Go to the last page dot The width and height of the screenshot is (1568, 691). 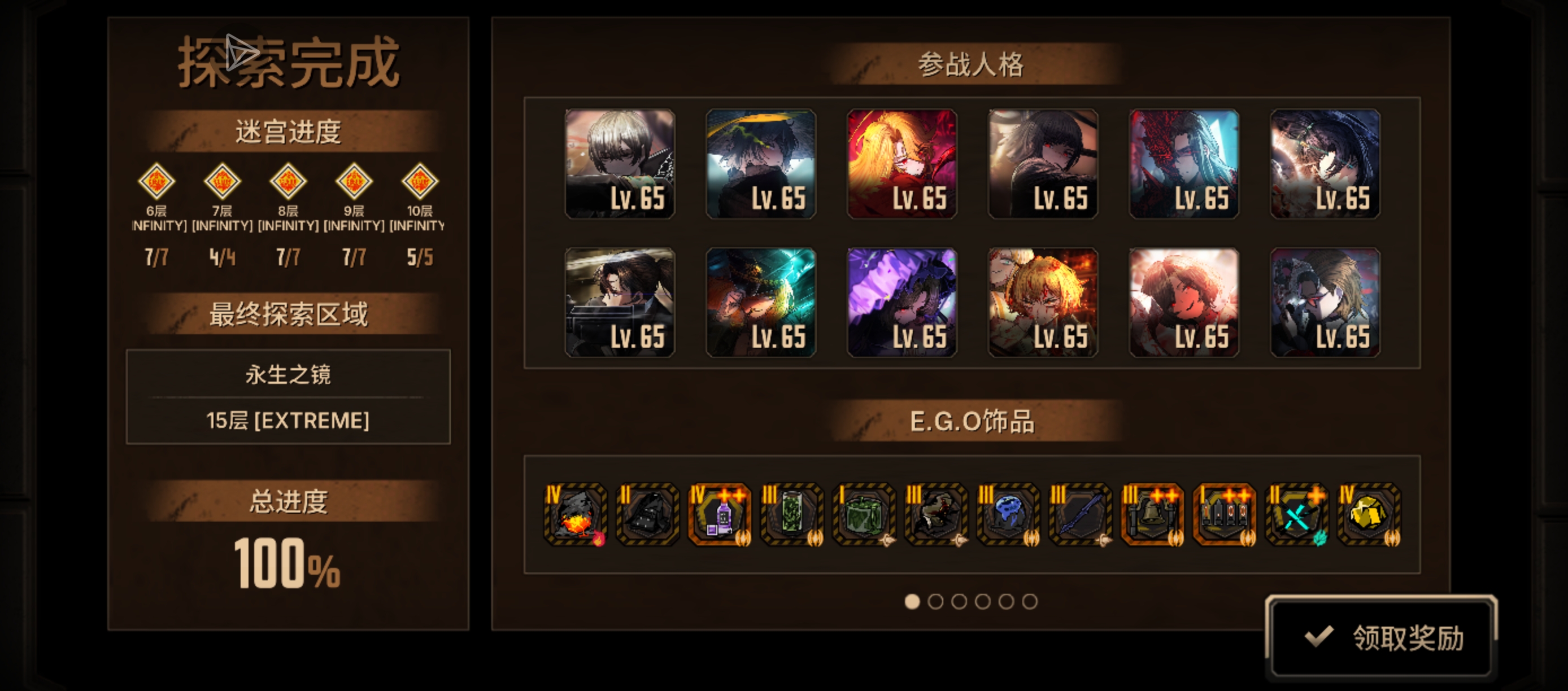click(x=1030, y=601)
